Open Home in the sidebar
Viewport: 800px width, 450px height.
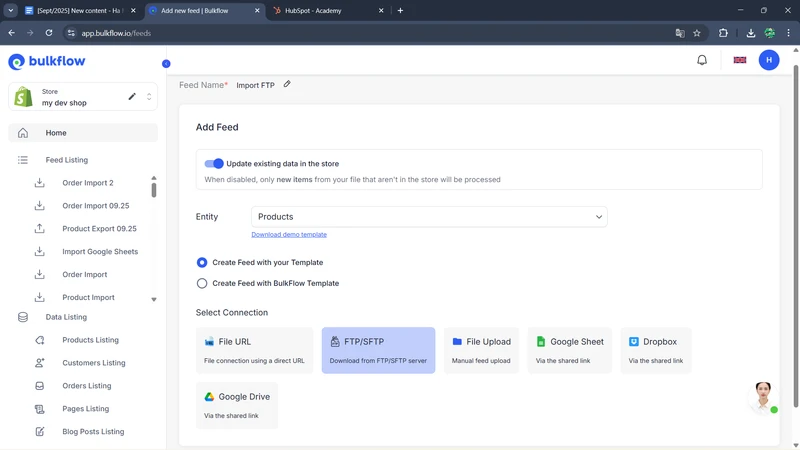pos(56,133)
